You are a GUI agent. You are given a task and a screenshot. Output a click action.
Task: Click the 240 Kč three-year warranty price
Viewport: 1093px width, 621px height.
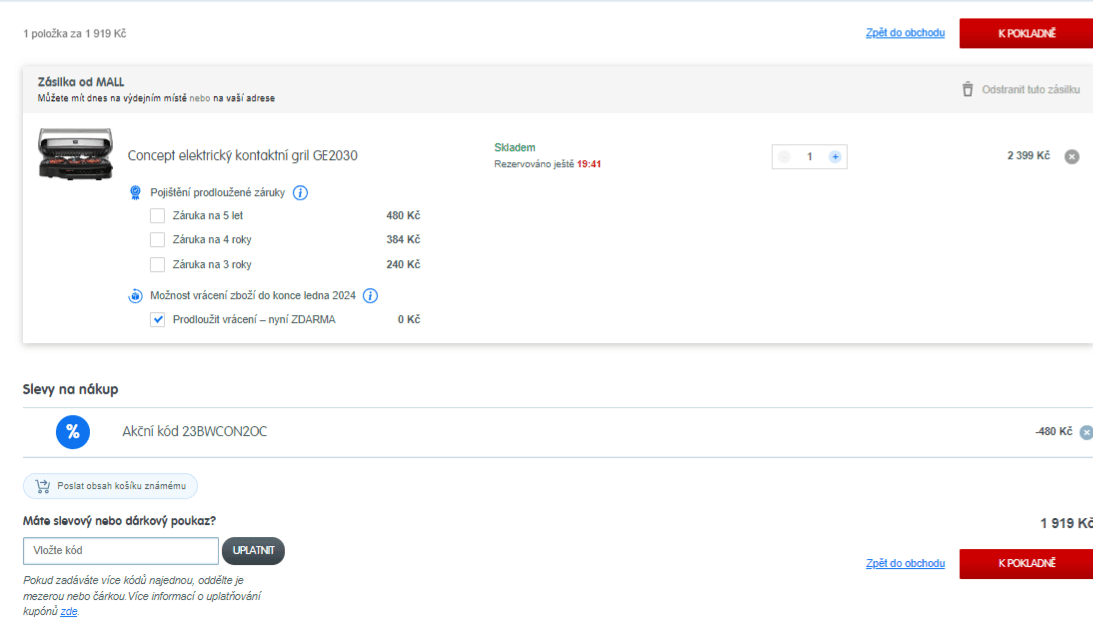pos(403,264)
